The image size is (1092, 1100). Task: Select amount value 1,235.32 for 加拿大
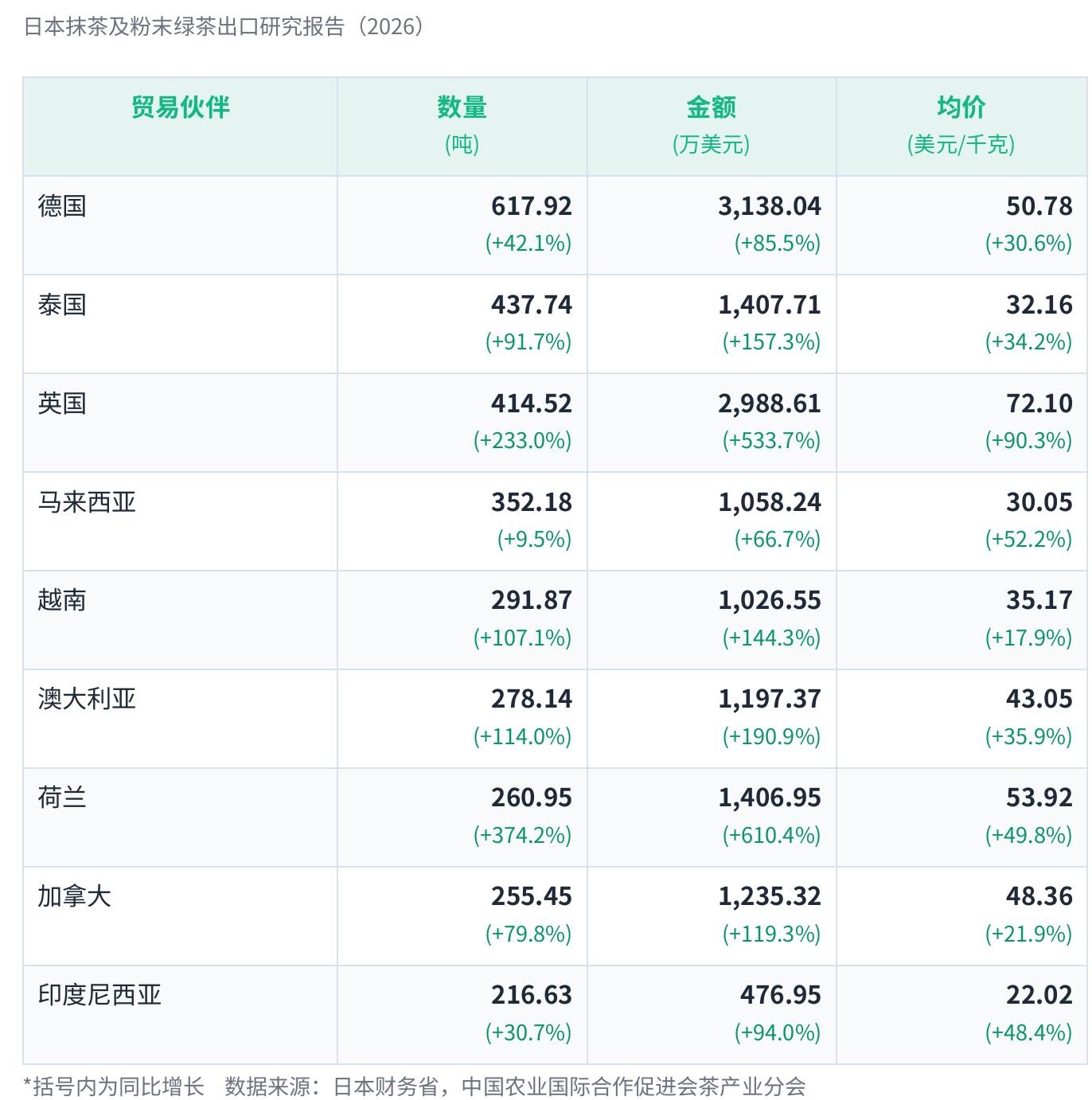[x=770, y=896]
